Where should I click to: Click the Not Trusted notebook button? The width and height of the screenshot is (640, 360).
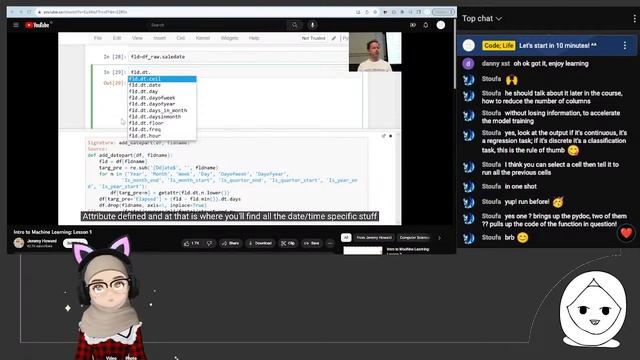pyautogui.click(x=313, y=38)
